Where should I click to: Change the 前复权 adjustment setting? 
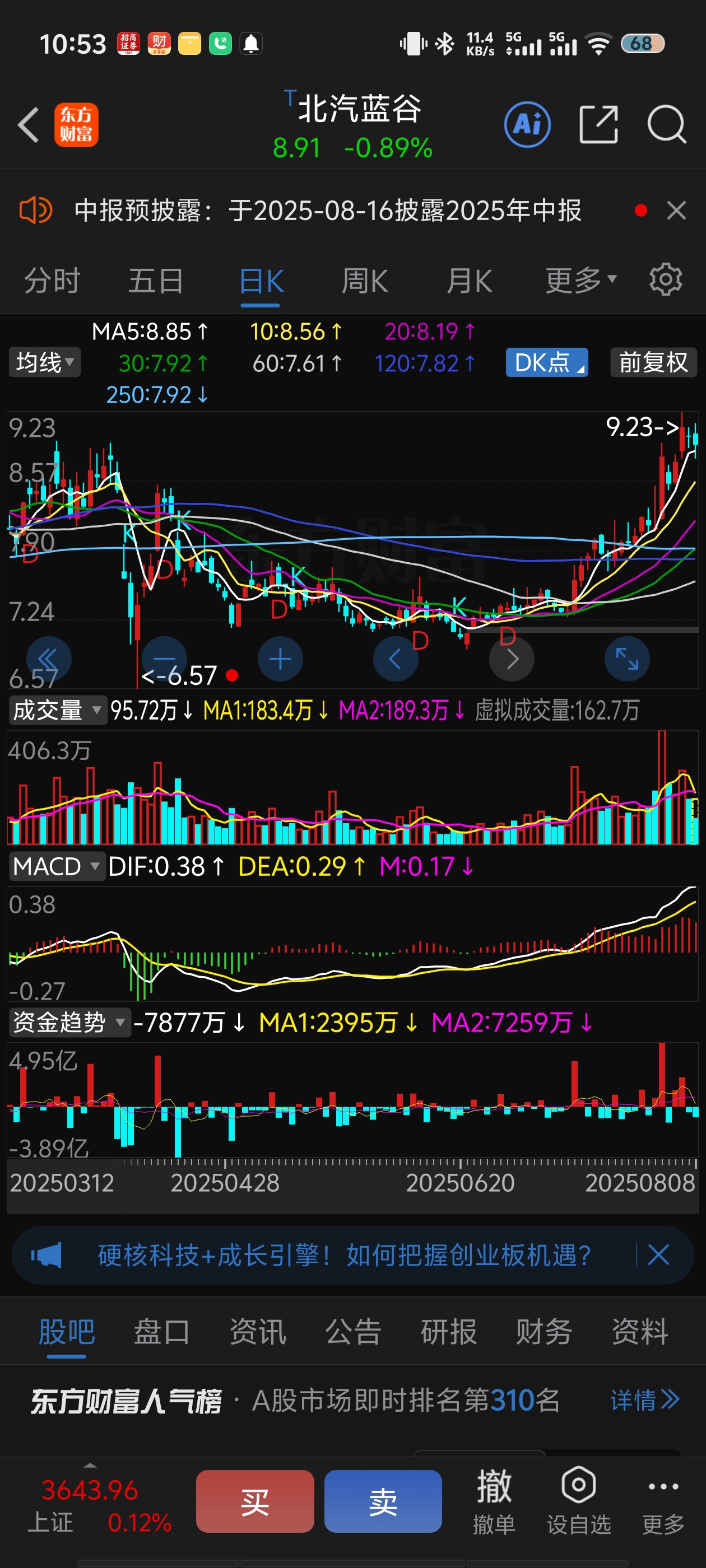653,363
